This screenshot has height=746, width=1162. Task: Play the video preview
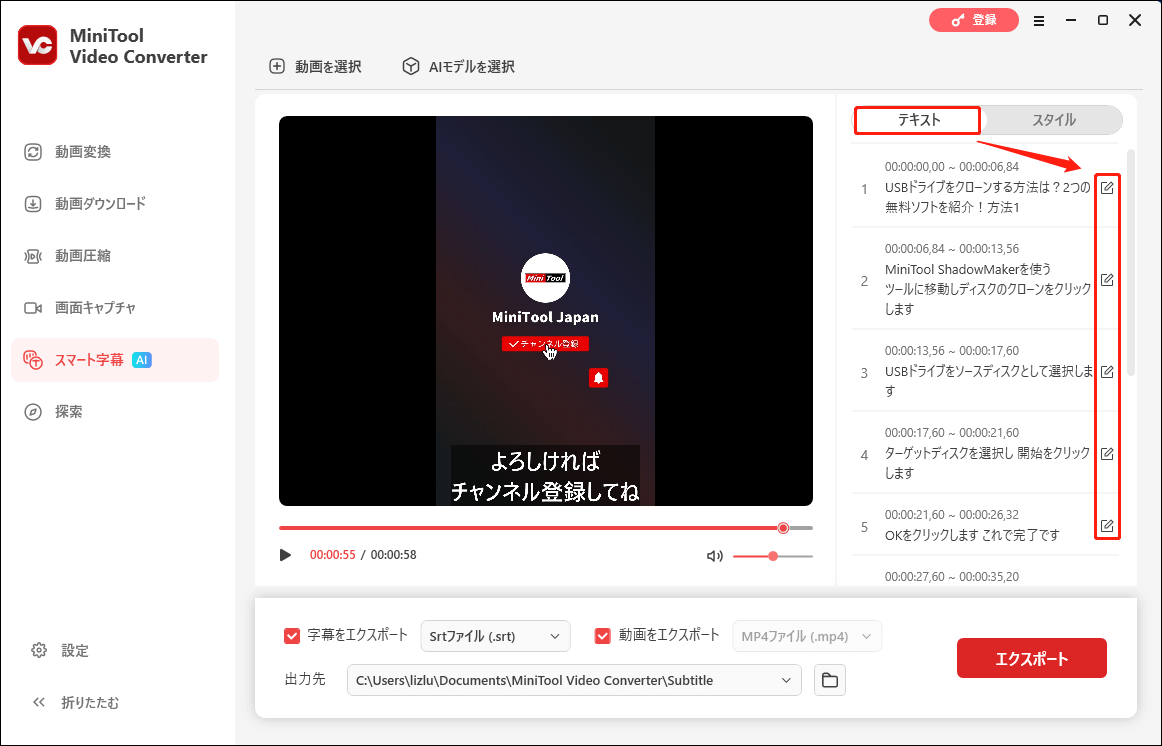pyautogui.click(x=285, y=555)
